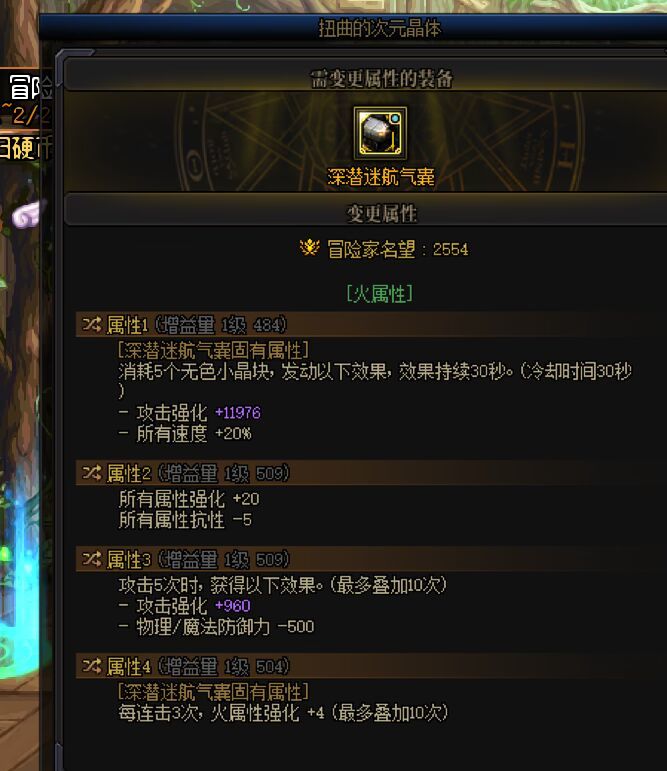
Task: Select the 属性1 header row
Action: 371,324
